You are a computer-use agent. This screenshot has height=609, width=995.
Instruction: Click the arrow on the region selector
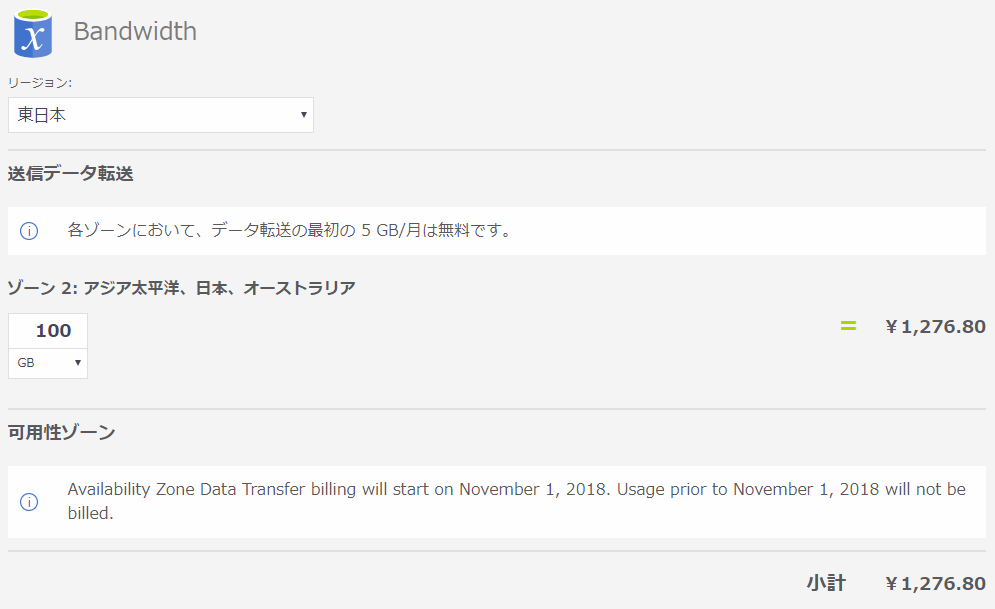coord(303,115)
